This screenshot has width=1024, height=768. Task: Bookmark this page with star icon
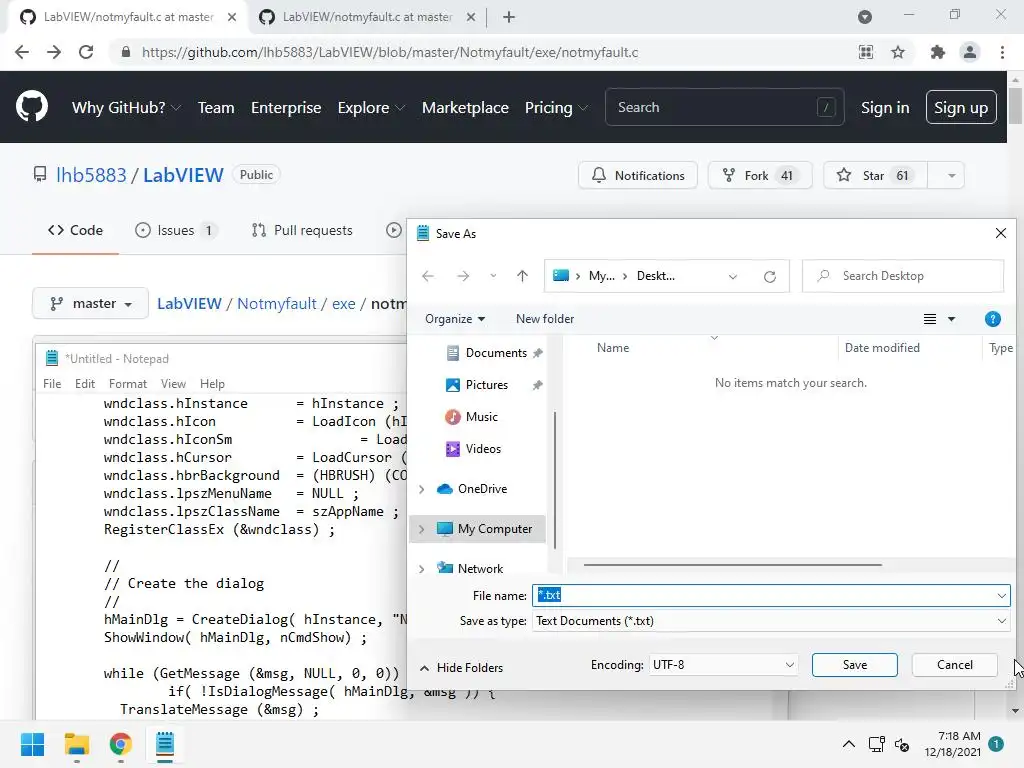(898, 52)
